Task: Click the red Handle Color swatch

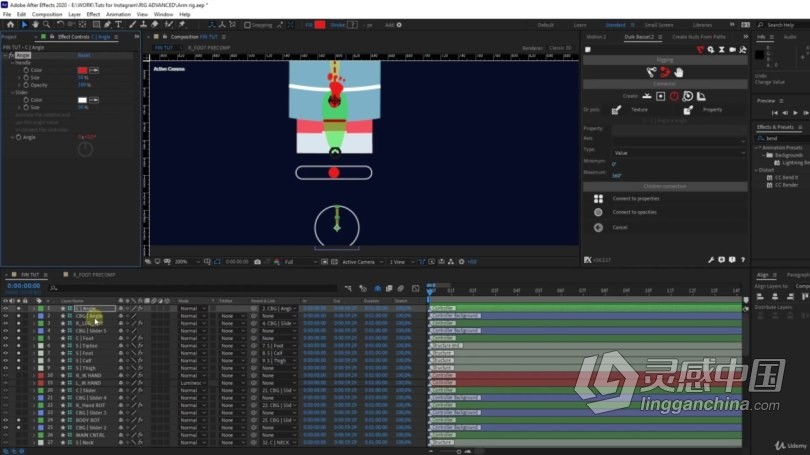Action: click(x=82, y=70)
